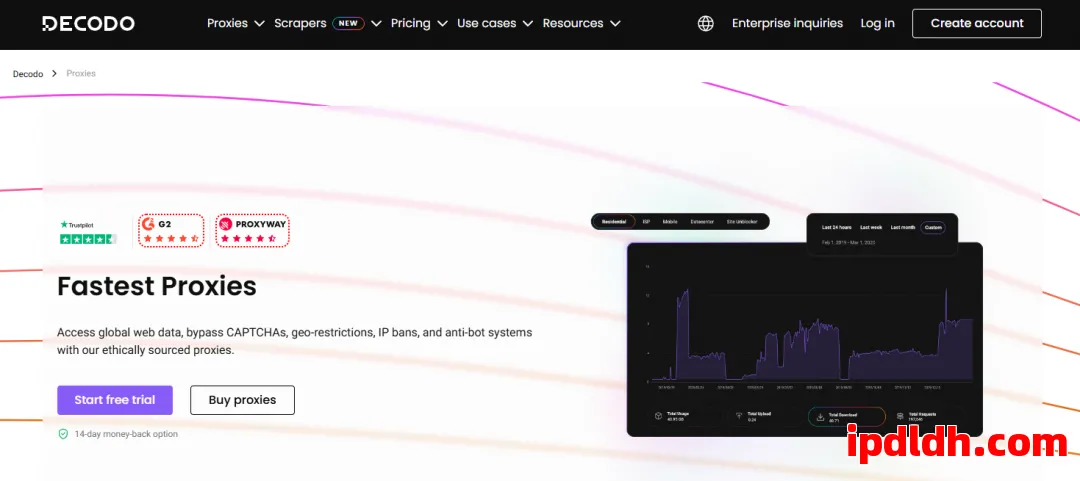Click the Total Usage cube icon
The width and height of the screenshot is (1080, 481).
[658, 416]
